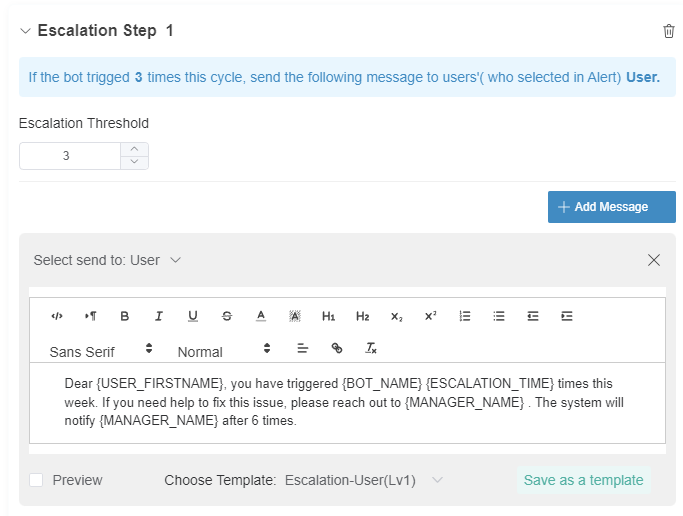The width and height of the screenshot is (683, 516).
Task: Insert a bulleted list
Action: click(x=499, y=316)
